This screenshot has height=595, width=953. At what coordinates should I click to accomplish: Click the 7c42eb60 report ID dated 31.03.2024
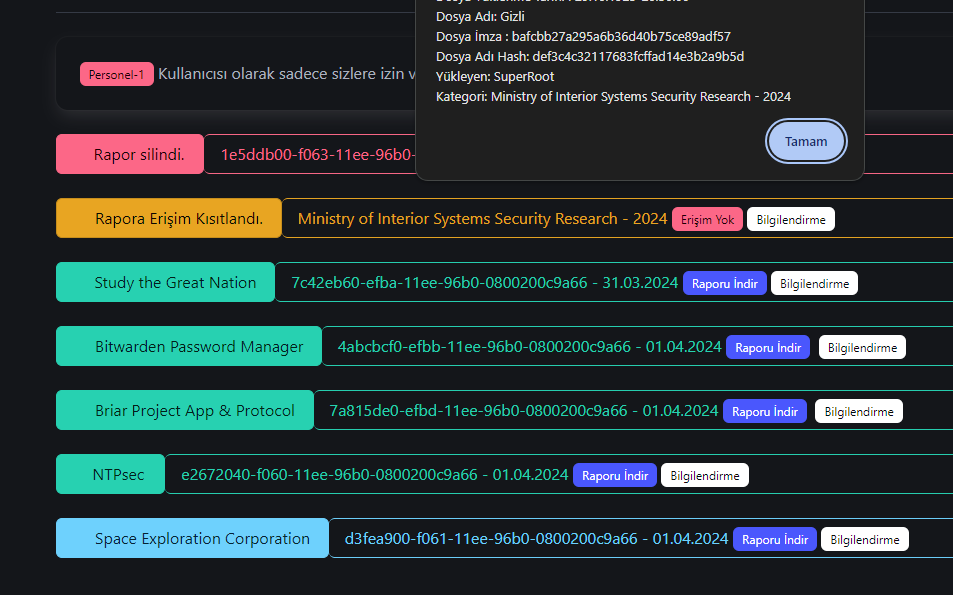point(484,283)
